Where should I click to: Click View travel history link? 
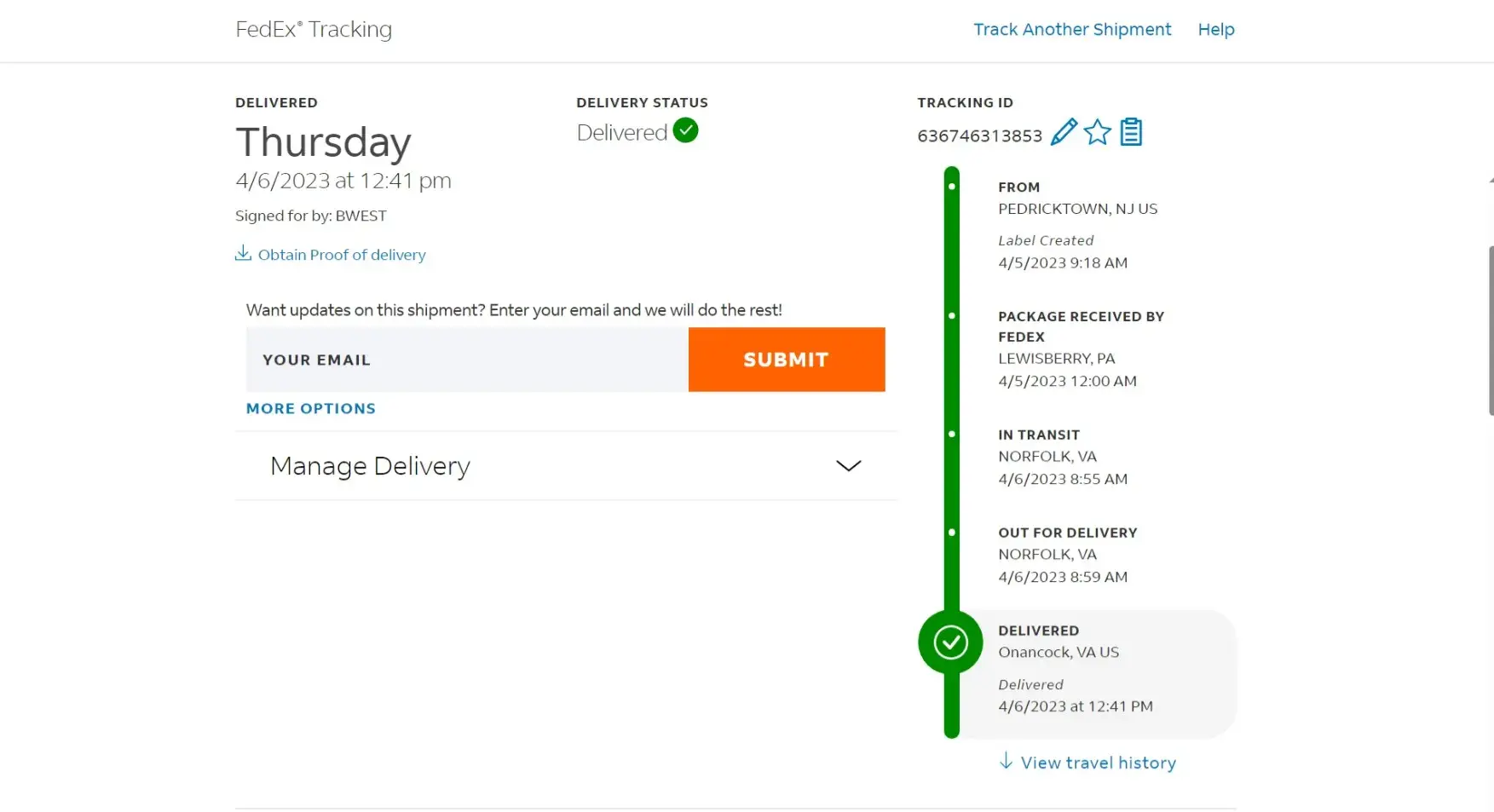click(x=1098, y=763)
